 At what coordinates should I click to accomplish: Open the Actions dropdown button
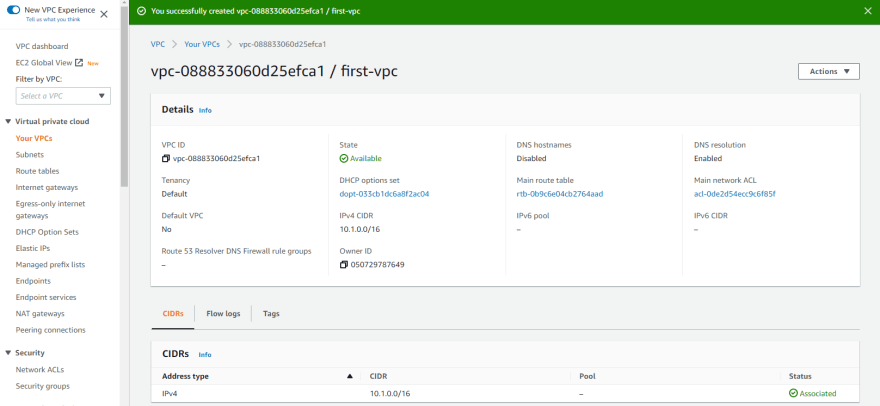tap(828, 71)
